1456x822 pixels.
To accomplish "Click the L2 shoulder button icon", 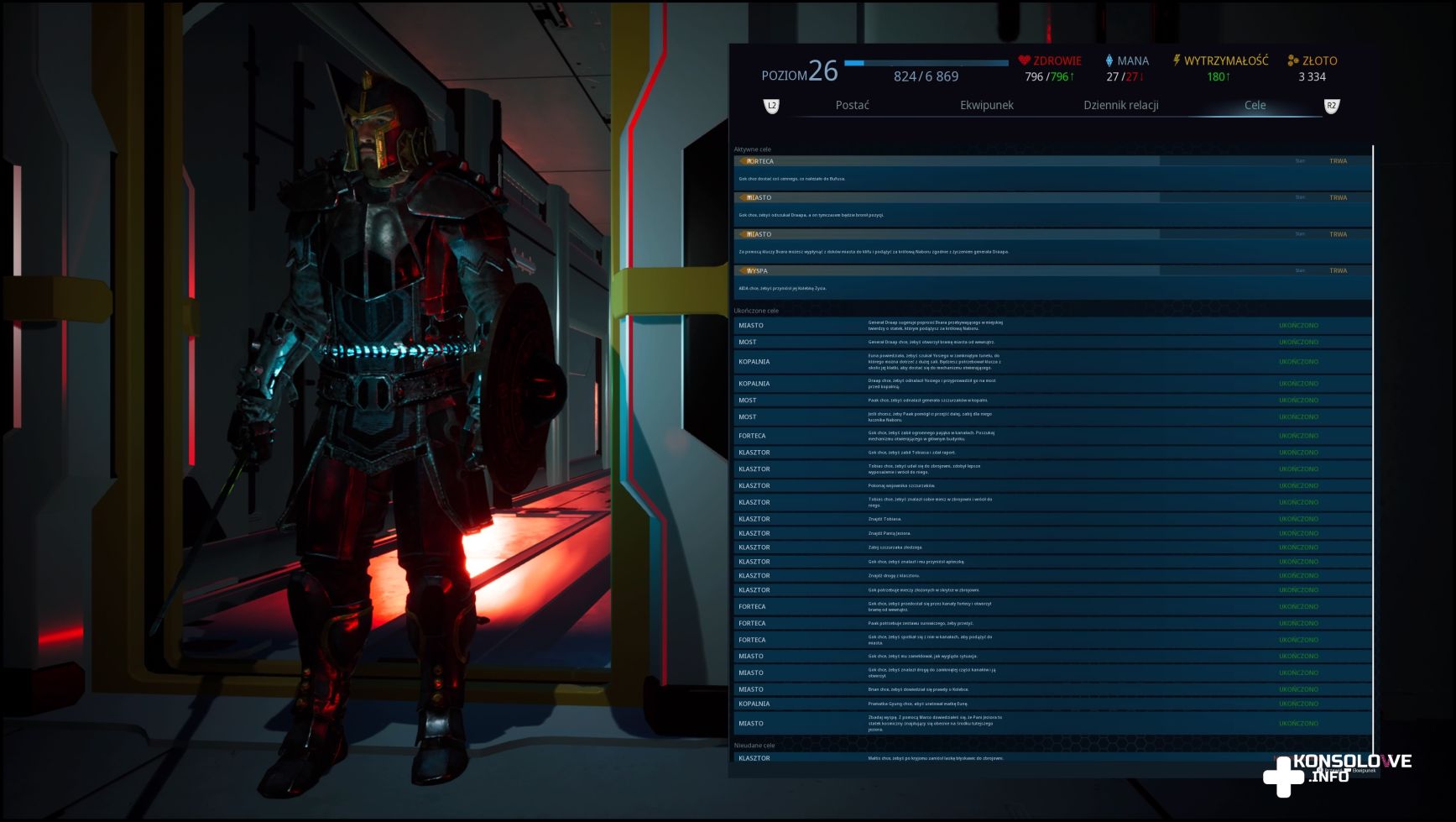I will 771,106.
